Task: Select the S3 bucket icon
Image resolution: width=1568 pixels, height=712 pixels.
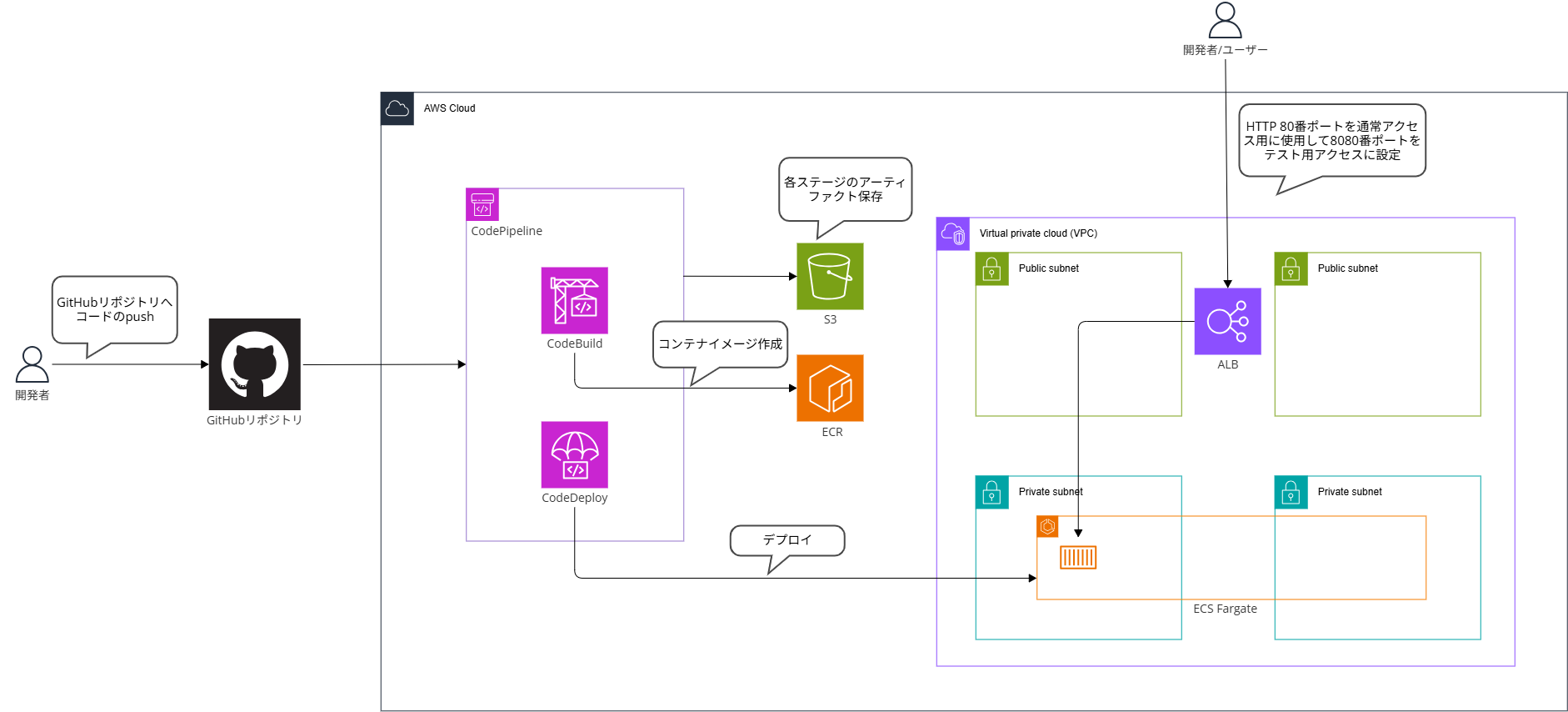Action: 830,276
